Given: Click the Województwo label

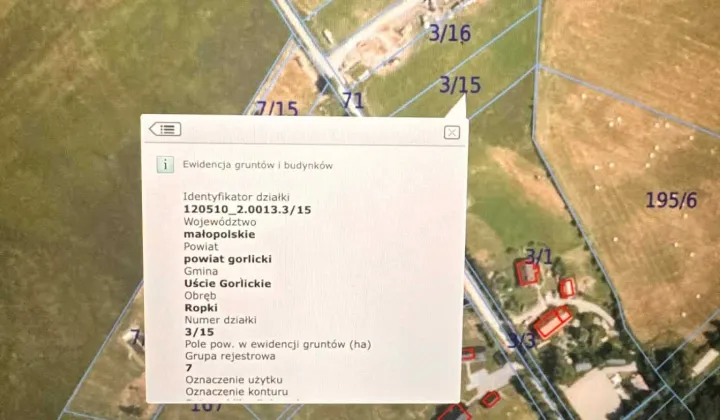Looking at the screenshot, I should (220, 222).
